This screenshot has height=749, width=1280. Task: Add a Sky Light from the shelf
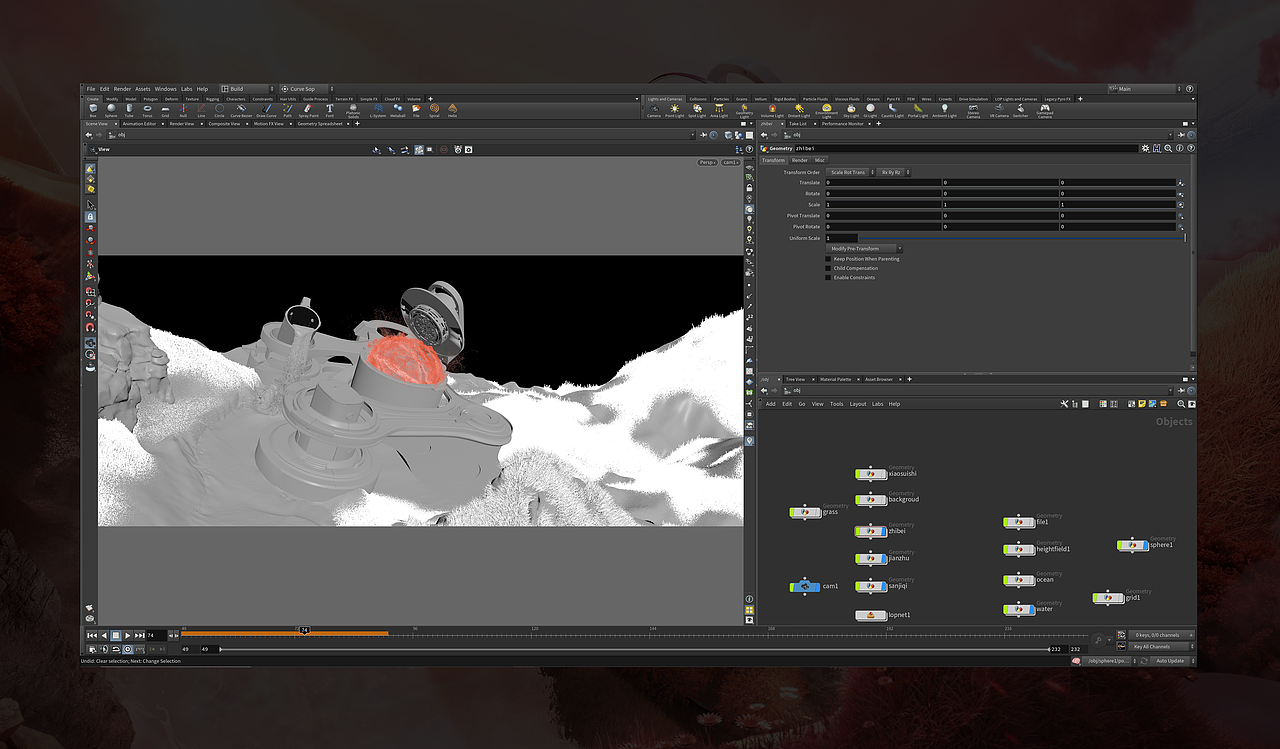(x=851, y=110)
